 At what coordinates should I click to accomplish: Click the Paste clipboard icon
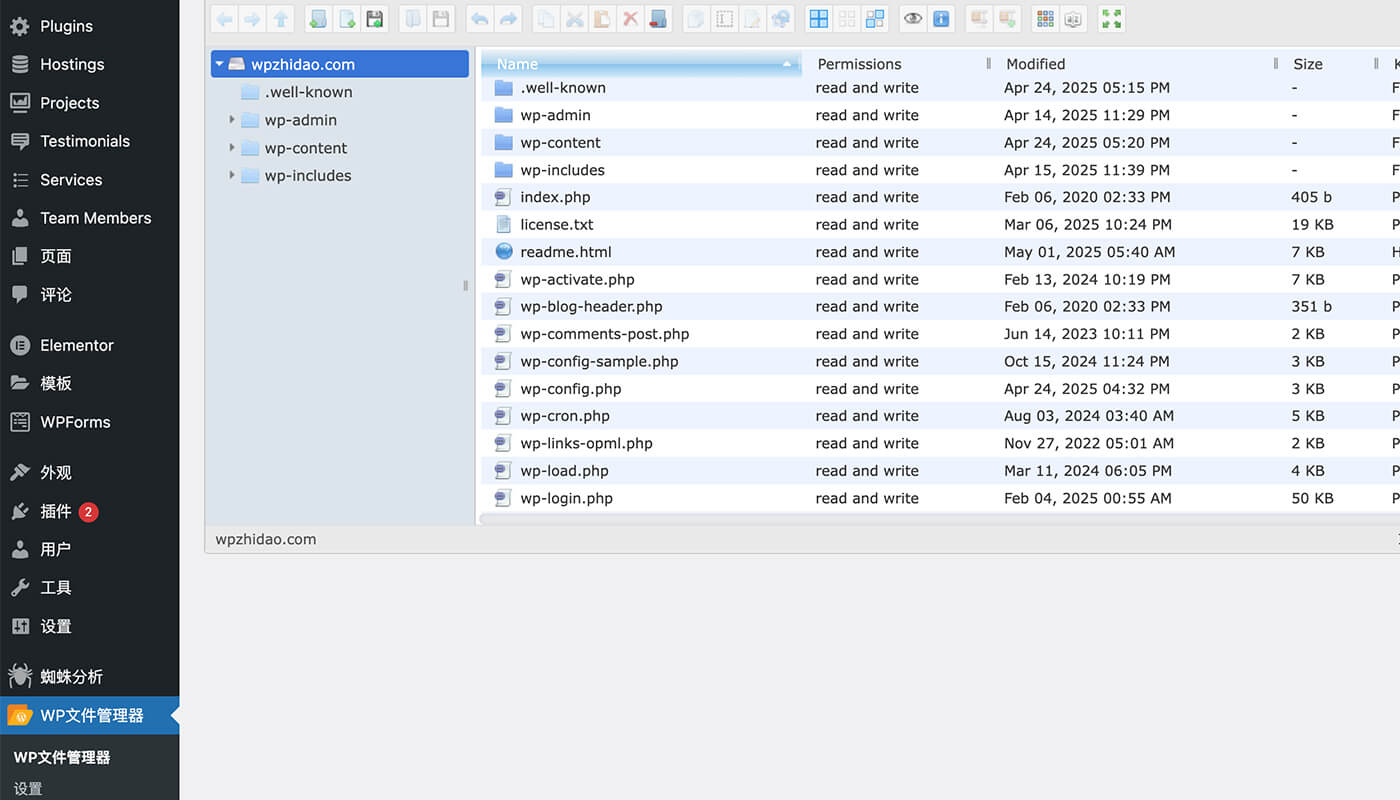coord(602,18)
